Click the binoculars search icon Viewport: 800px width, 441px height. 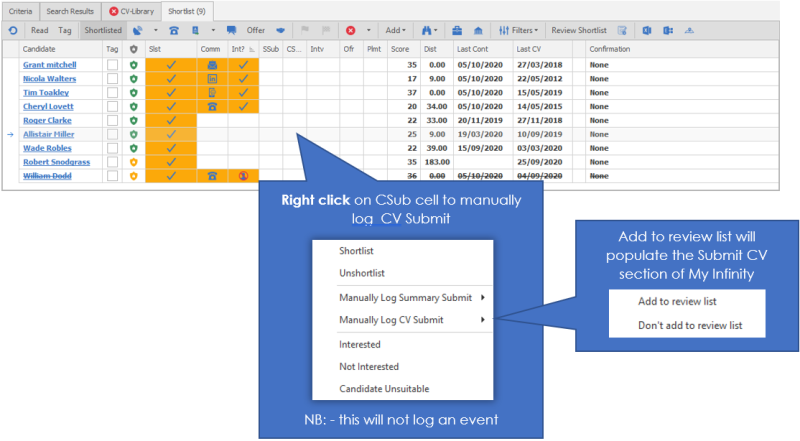click(427, 31)
